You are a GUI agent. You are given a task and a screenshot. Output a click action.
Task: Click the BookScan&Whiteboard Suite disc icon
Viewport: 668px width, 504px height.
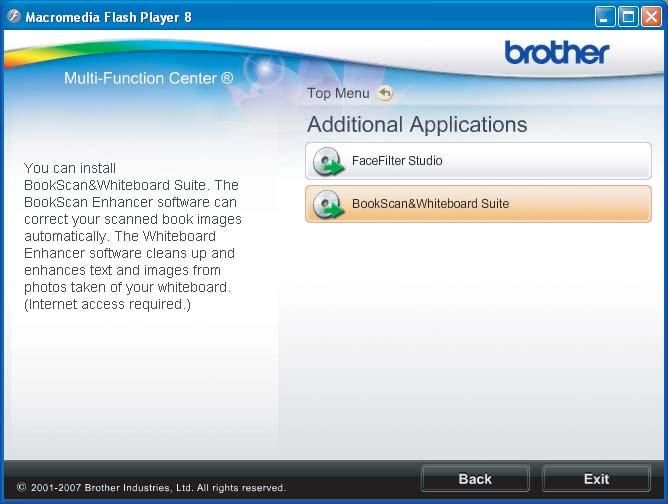tap(328, 204)
